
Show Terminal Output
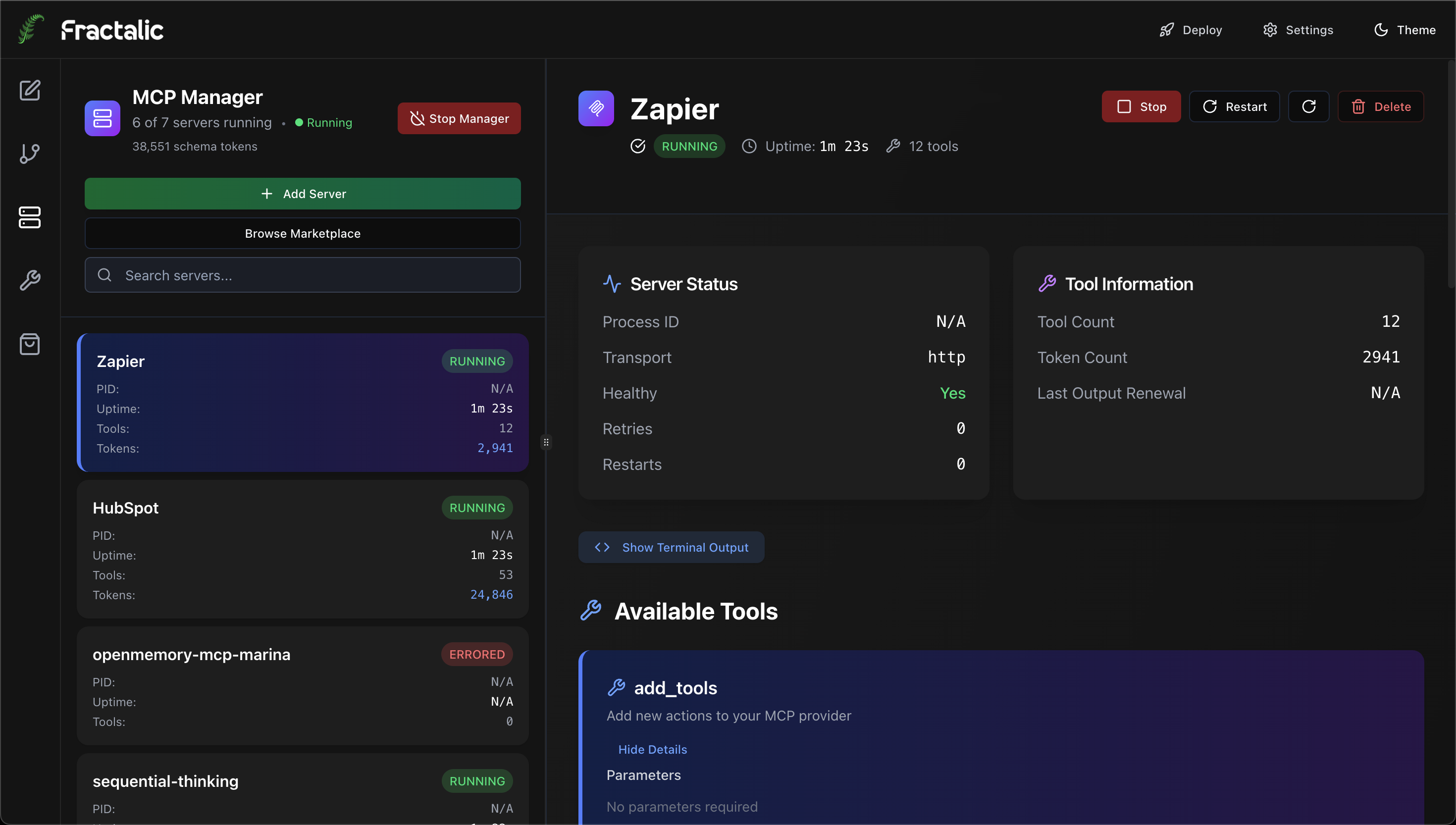click(672, 547)
